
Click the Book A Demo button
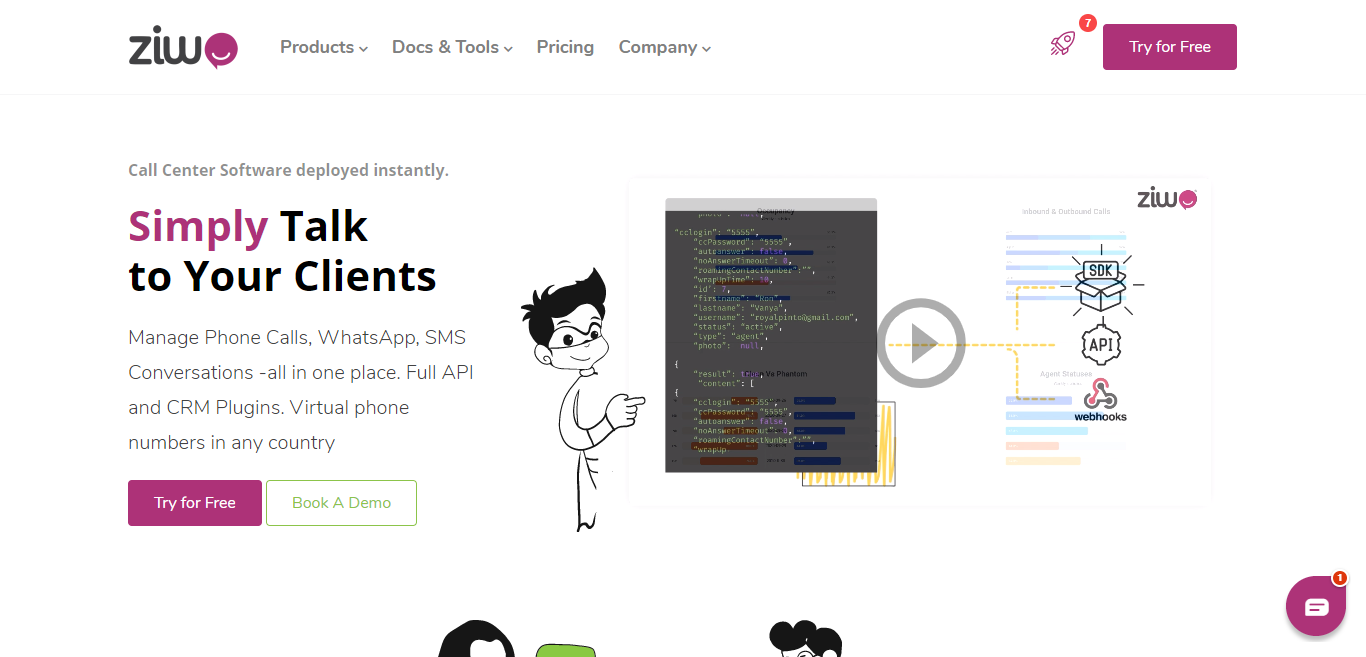click(341, 503)
